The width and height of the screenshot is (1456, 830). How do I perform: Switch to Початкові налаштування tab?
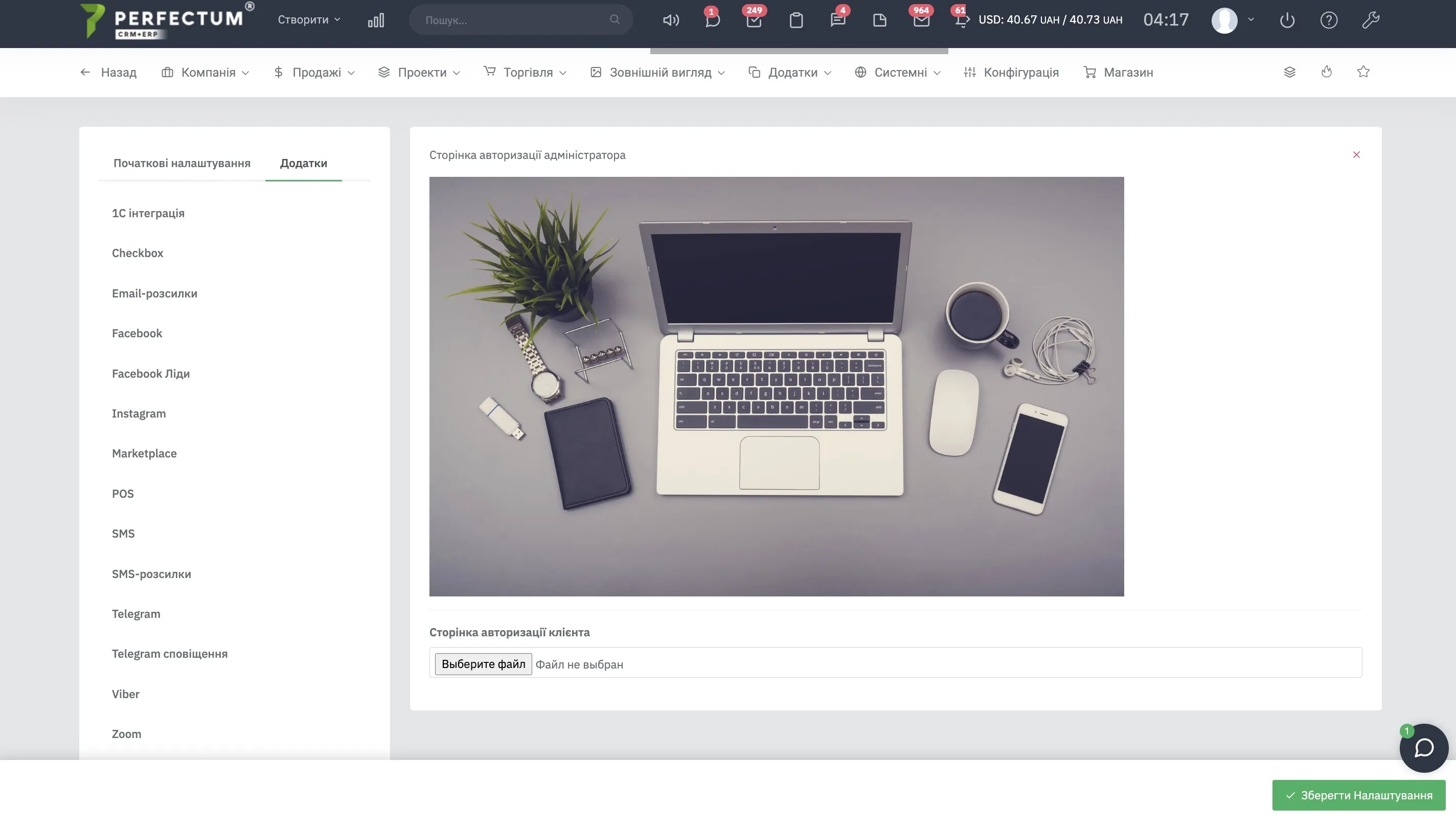(x=182, y=163)
